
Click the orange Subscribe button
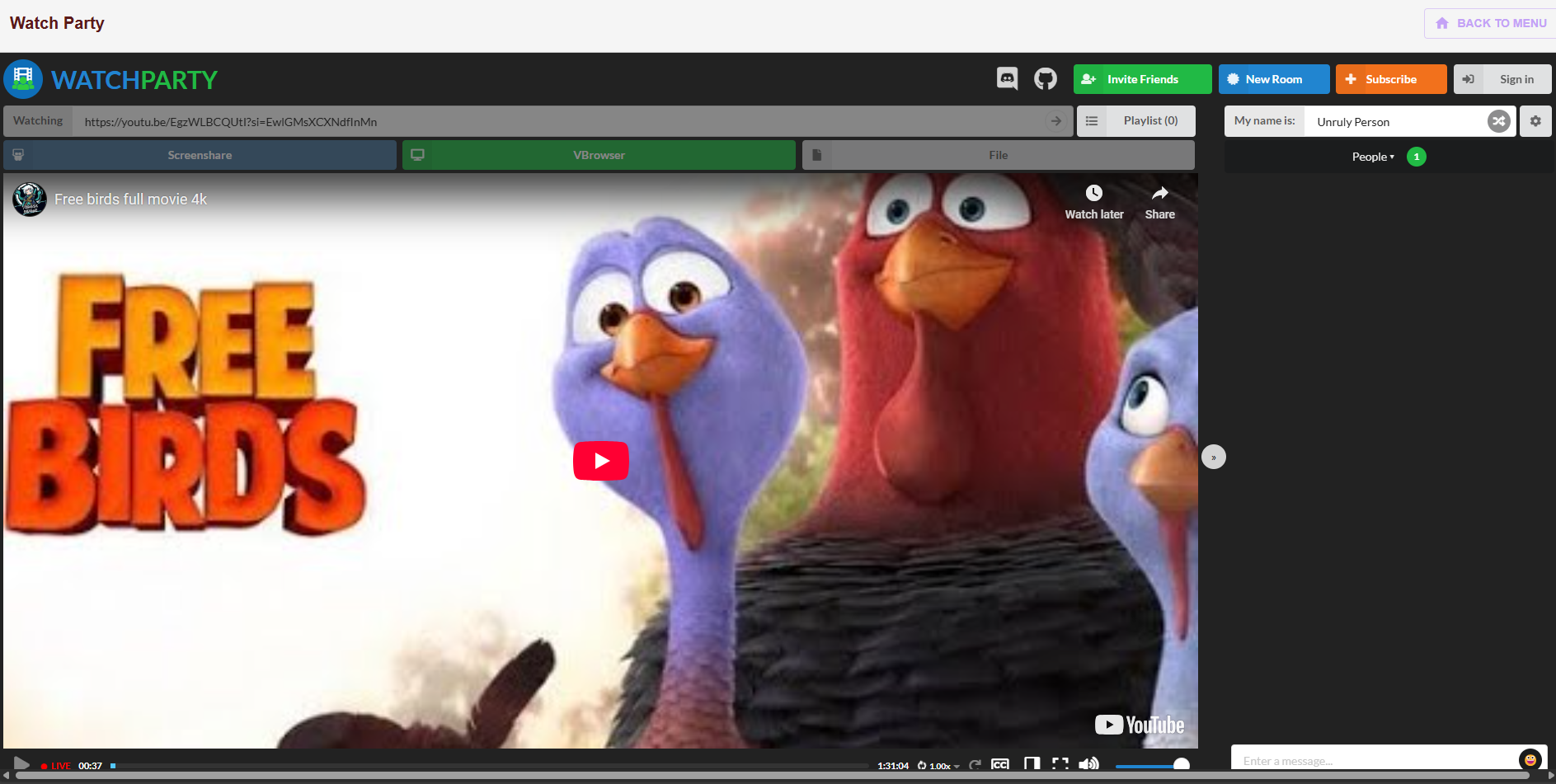(x=1391, y=79)
